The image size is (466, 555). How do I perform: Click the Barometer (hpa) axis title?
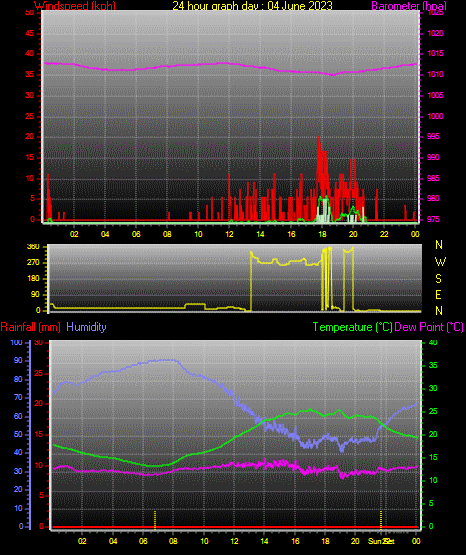point(409,6)
